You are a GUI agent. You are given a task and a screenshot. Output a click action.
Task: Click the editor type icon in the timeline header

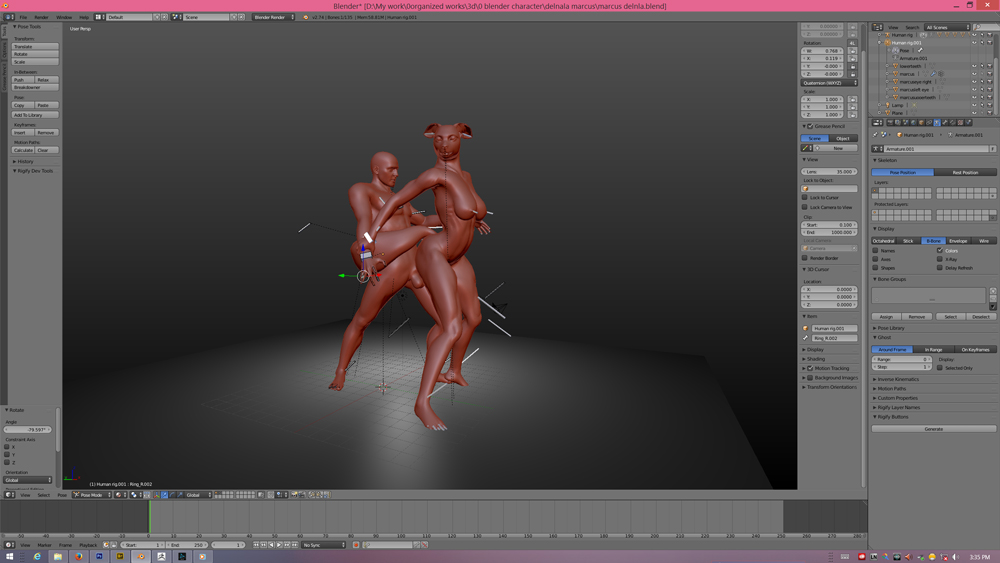[10, 545]
